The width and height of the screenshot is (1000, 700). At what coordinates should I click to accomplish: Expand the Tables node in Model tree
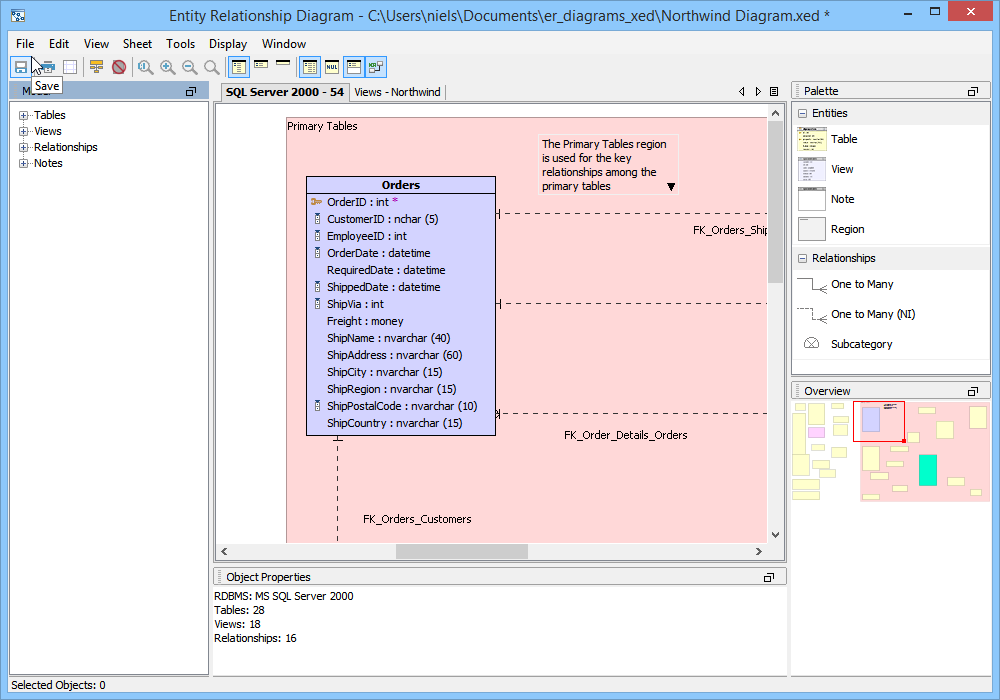[x=23, y=116]
